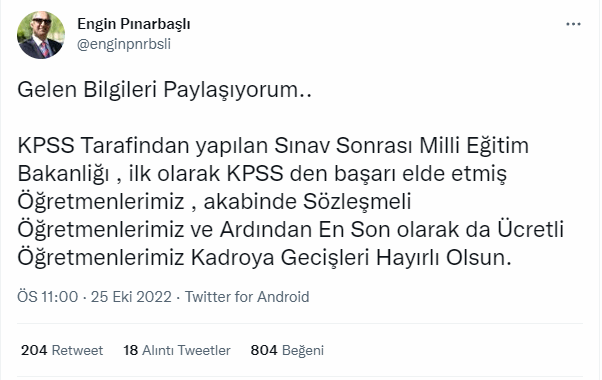Click the ÖS 11:00 timestamp

pos(47,297)
